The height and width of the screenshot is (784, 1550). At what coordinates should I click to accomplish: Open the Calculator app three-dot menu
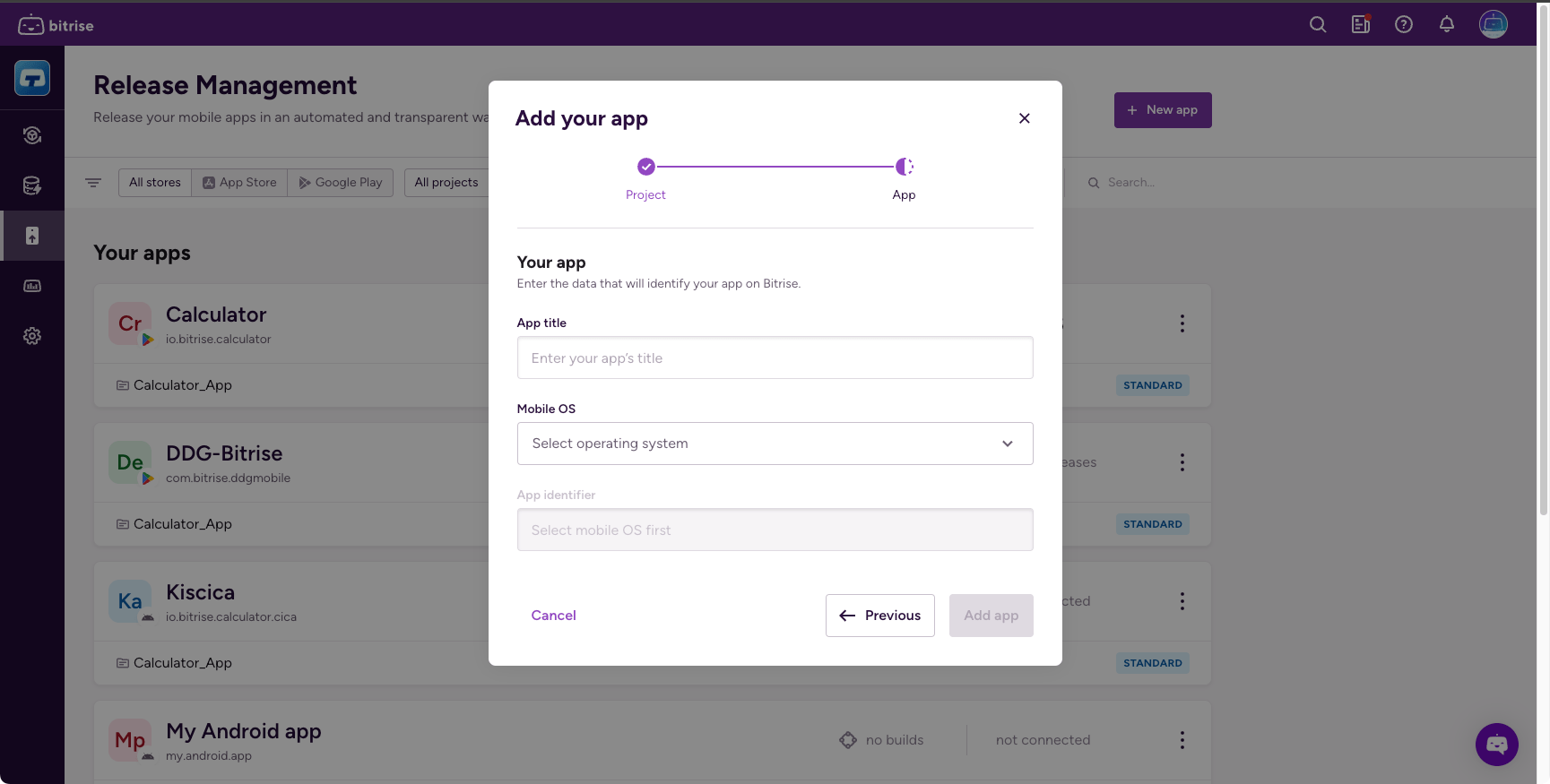tap(1182, 323)
